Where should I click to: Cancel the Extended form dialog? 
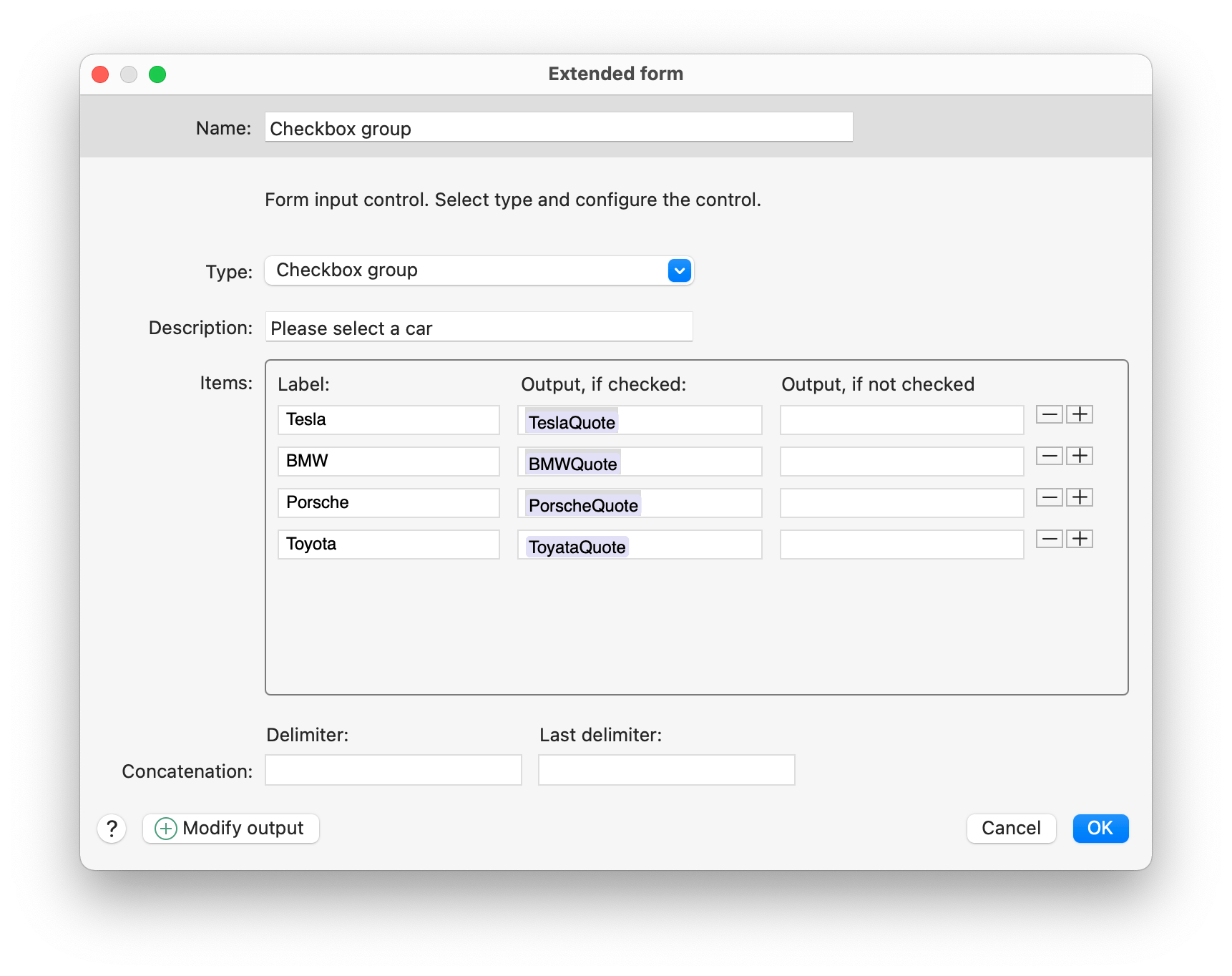1011,829
